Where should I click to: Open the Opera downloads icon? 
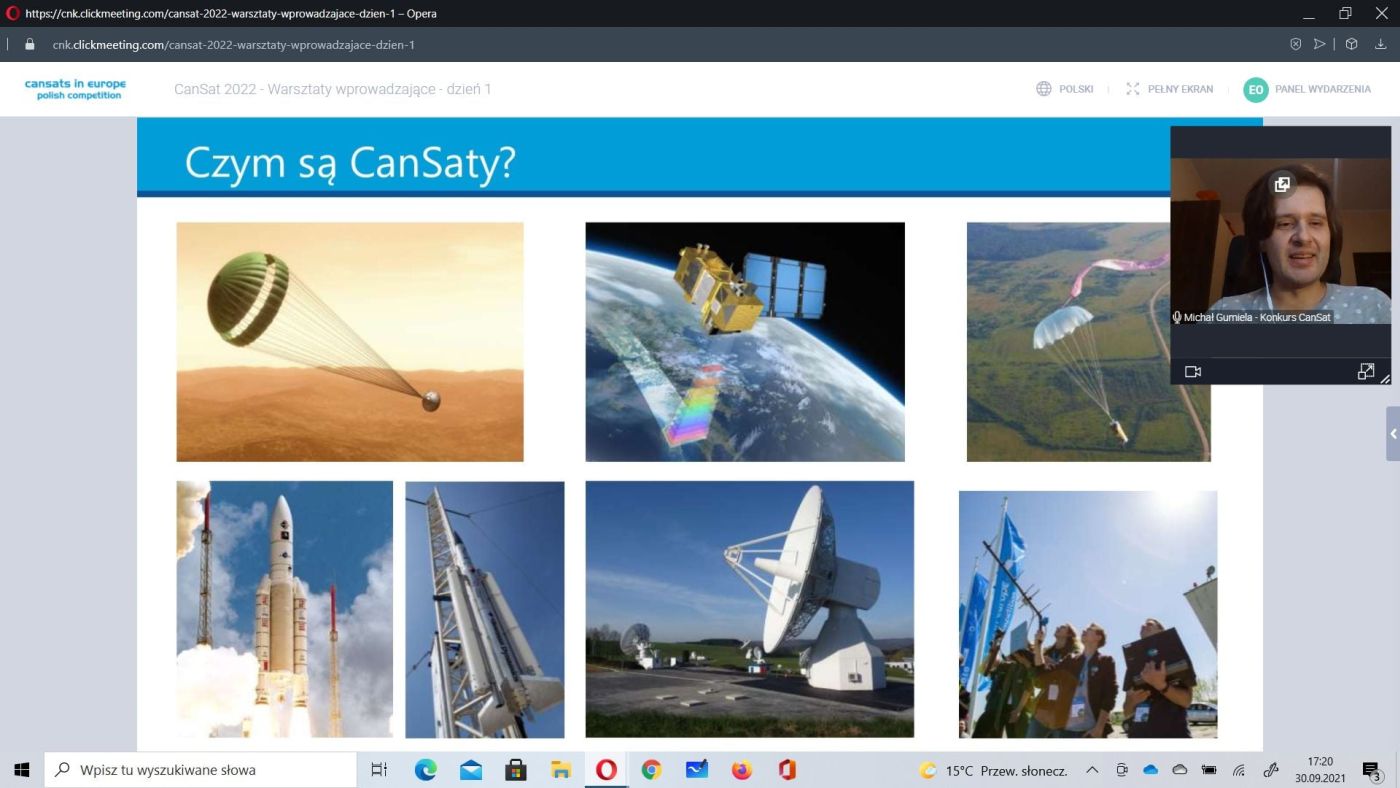pos(1380,44)
